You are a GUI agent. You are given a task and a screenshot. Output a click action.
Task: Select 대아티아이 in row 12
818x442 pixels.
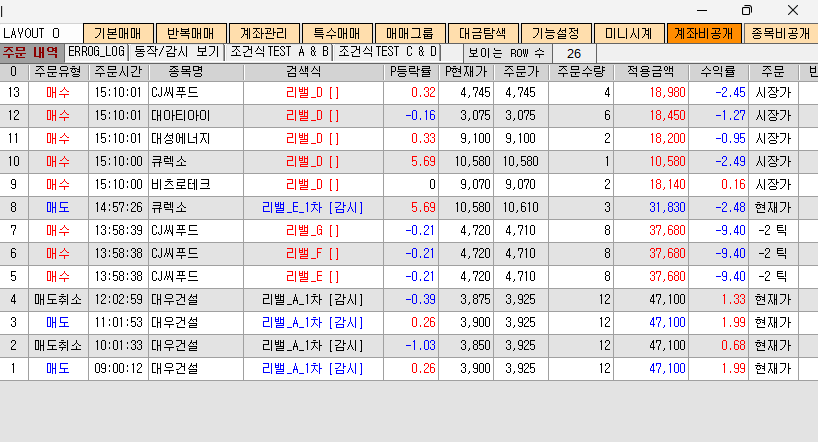(x=180, y=116)
